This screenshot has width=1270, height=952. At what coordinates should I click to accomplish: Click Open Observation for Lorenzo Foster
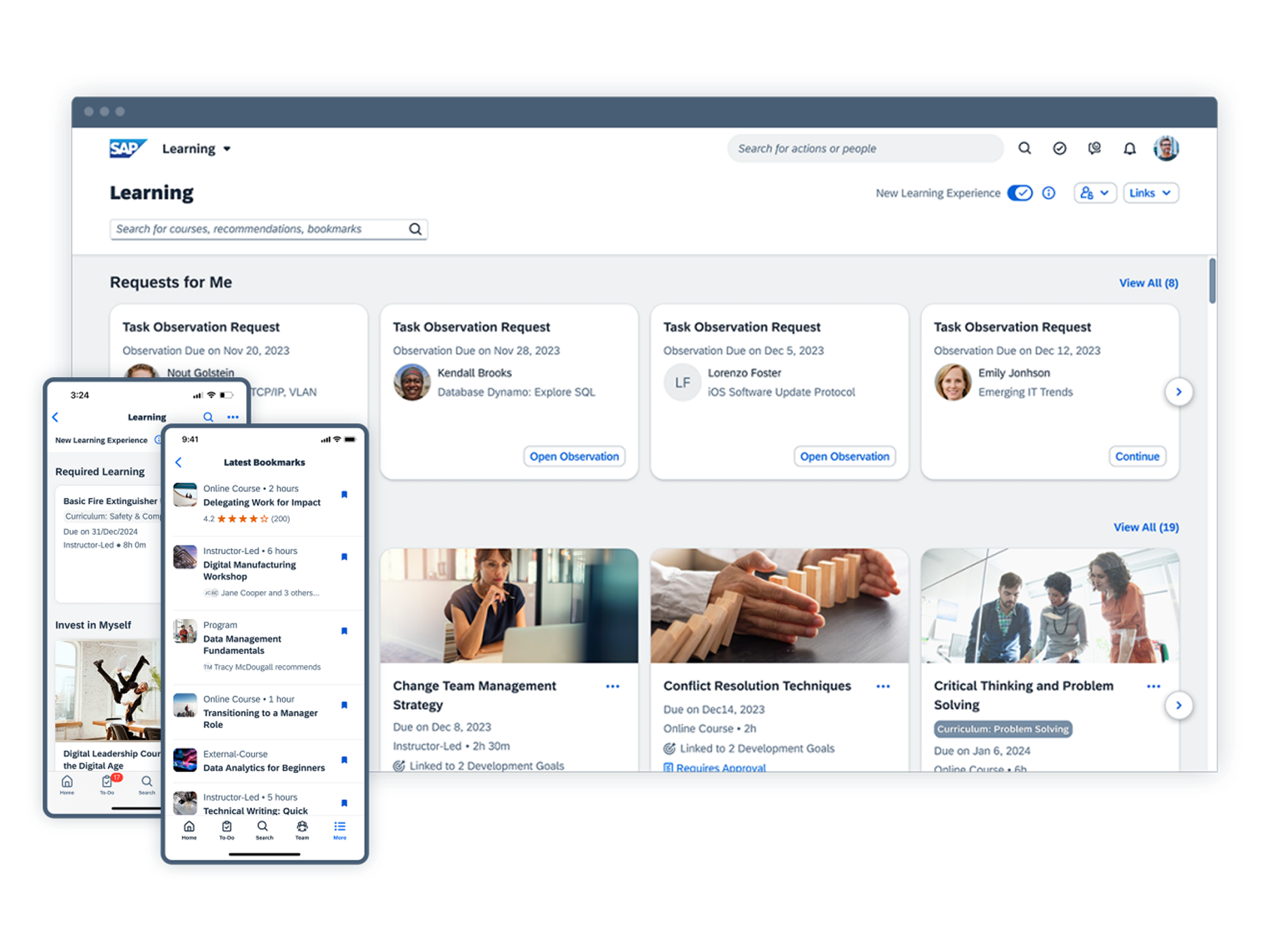(845, 456)
